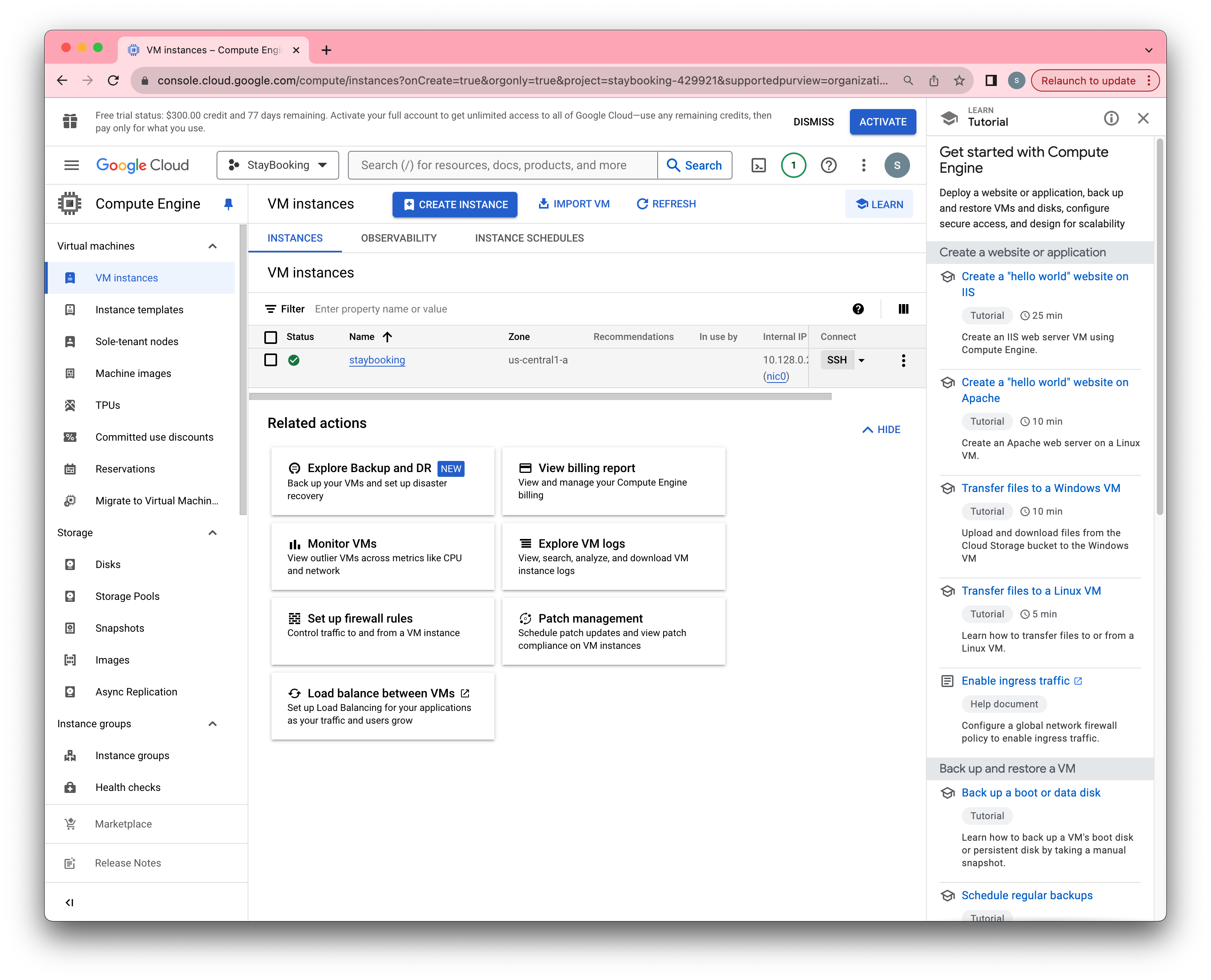Open the help question mark menu

click(x=828, y=166)
